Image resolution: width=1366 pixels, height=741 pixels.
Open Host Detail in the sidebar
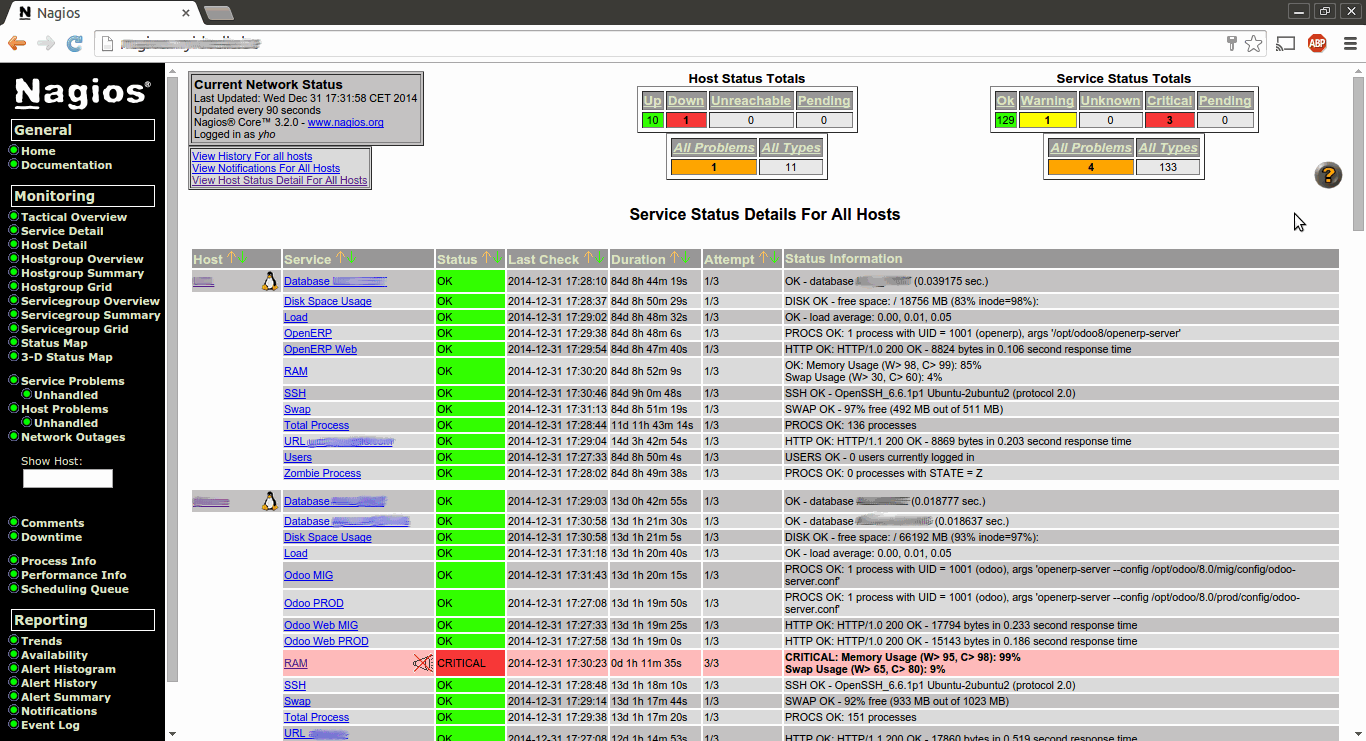pyautogui.click(x=54, y=245)
